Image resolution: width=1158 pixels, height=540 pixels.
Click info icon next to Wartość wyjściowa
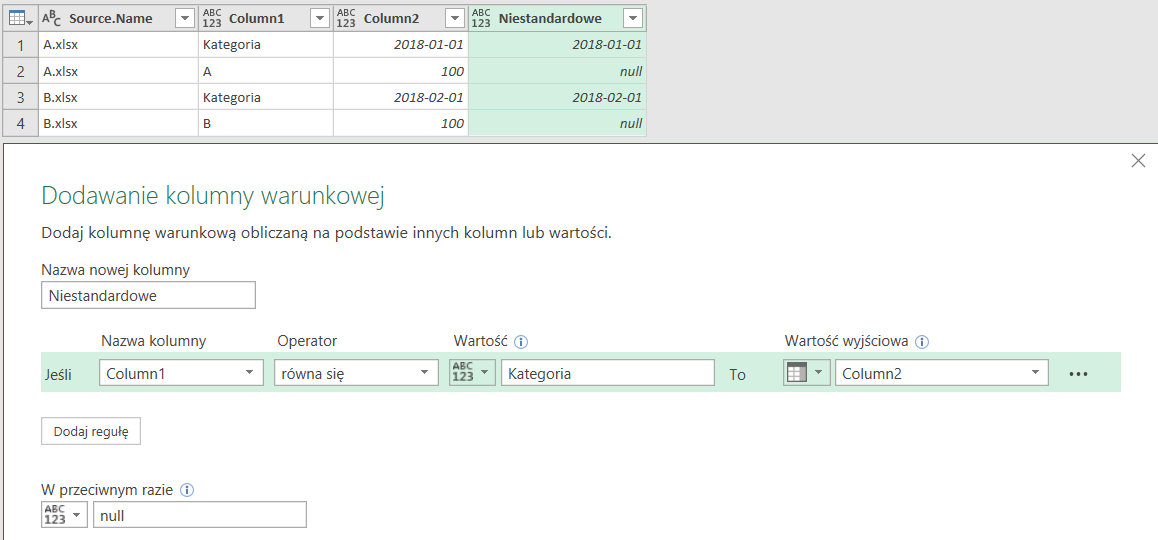pyautogui.click(x=922, y=341)
